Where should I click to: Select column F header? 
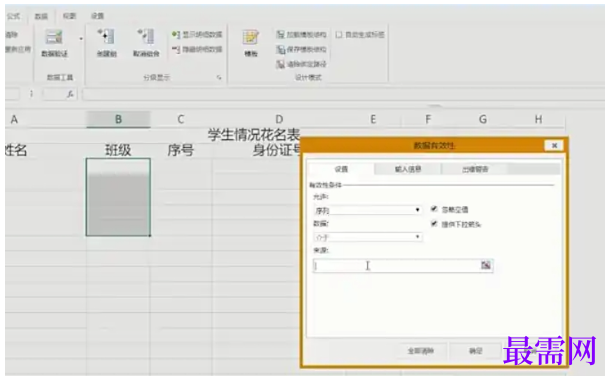(428, 119)
